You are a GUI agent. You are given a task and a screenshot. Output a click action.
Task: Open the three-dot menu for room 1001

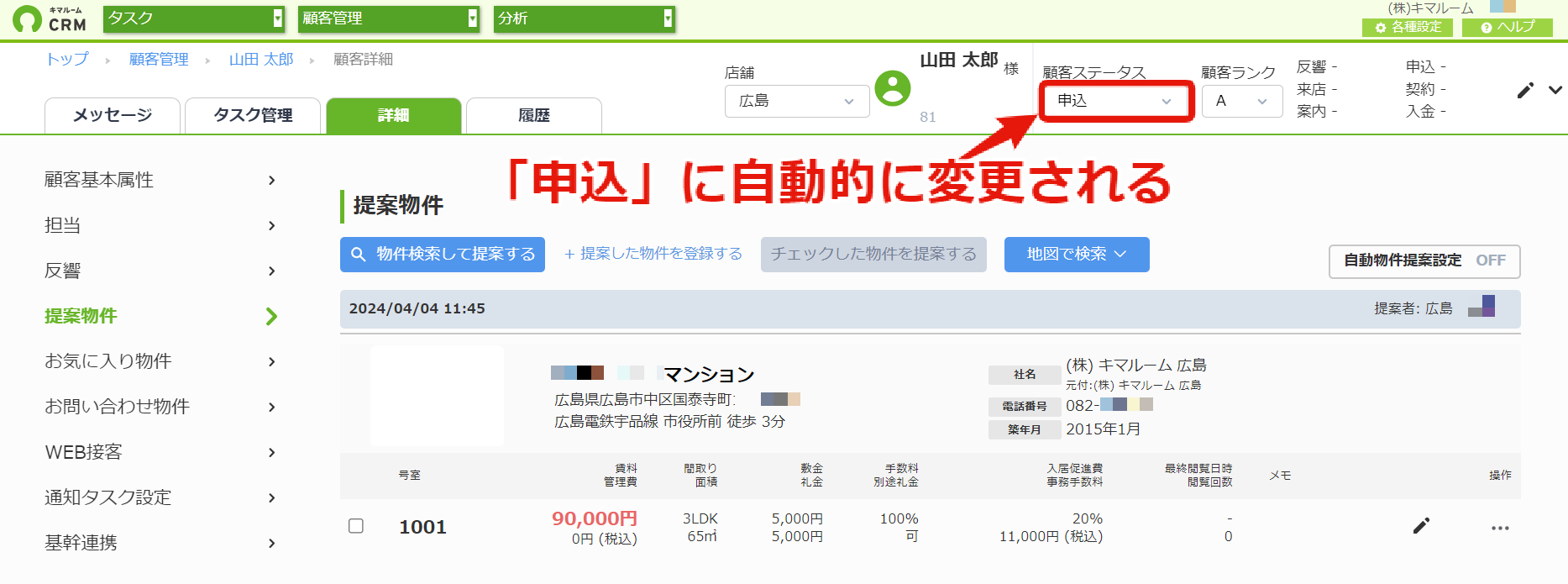tap(1500, 528)
